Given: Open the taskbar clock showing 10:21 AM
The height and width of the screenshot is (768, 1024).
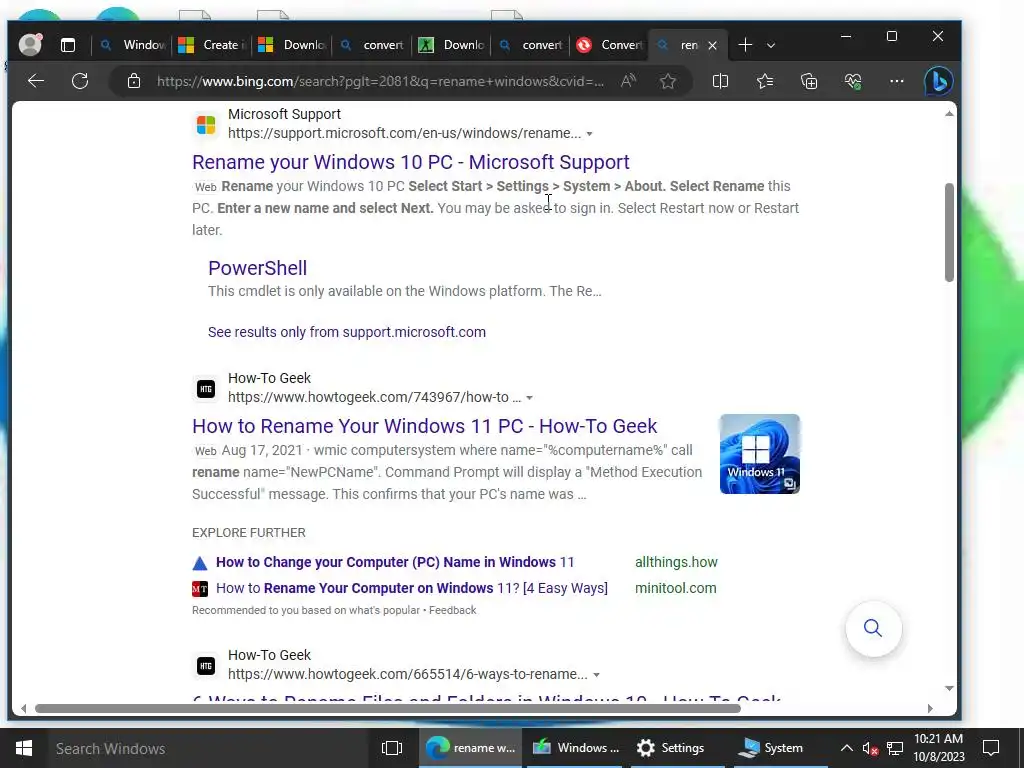Looking at the screenshot, I should point(938,748).
